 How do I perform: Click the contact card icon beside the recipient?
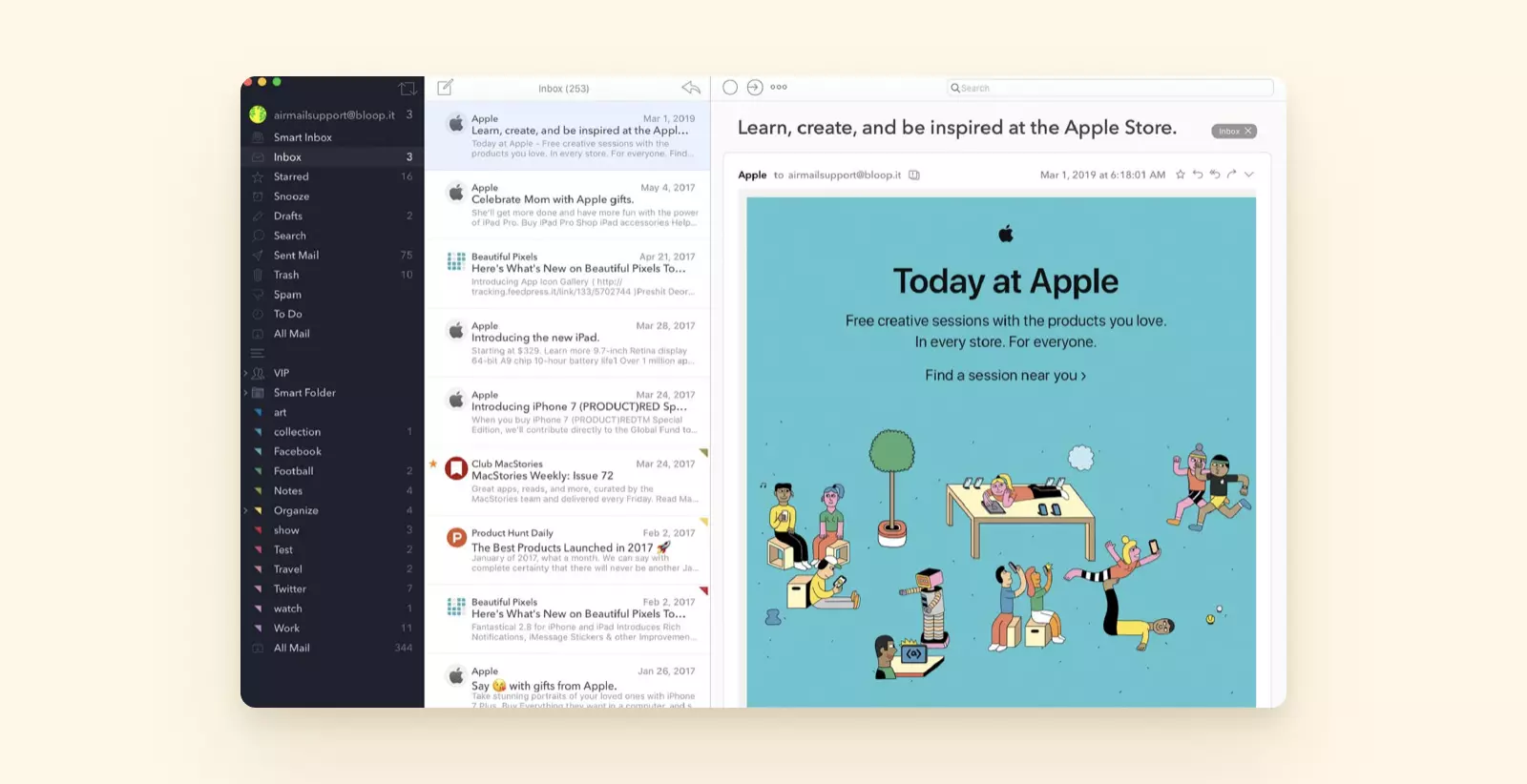[x=914, y=175]
